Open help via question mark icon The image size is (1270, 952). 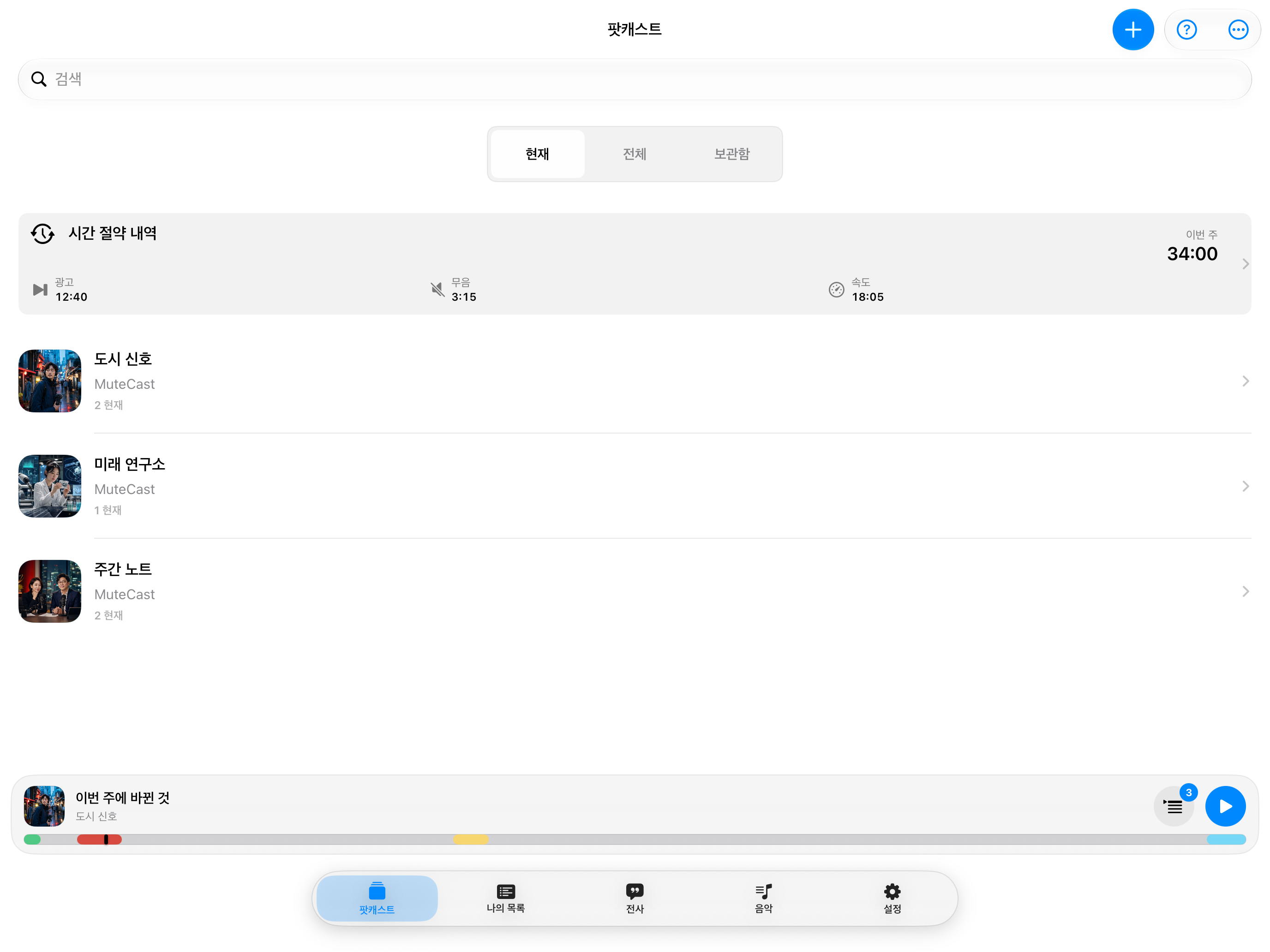click(1186, 29)
